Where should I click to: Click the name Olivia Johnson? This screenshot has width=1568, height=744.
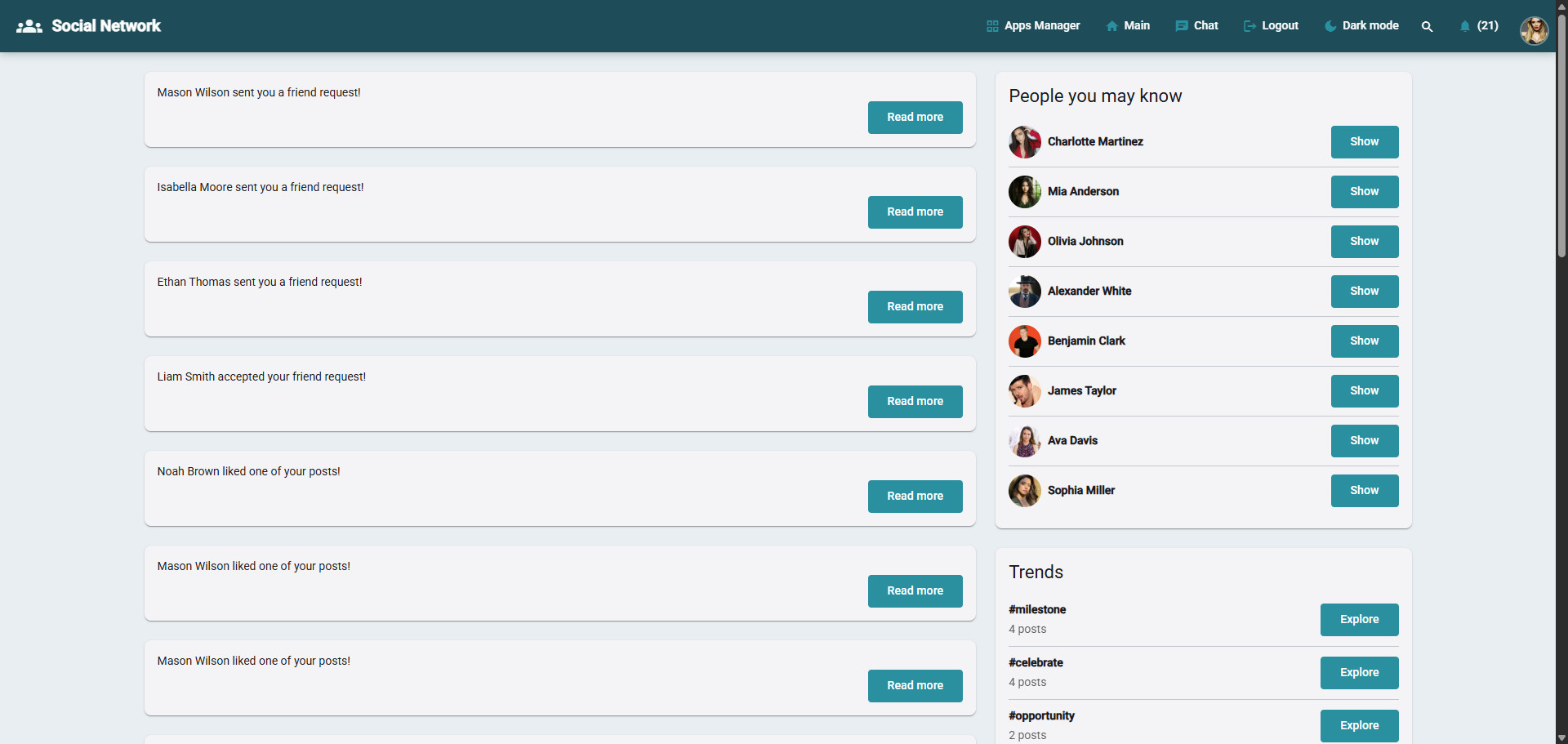tap(1085, 241)
